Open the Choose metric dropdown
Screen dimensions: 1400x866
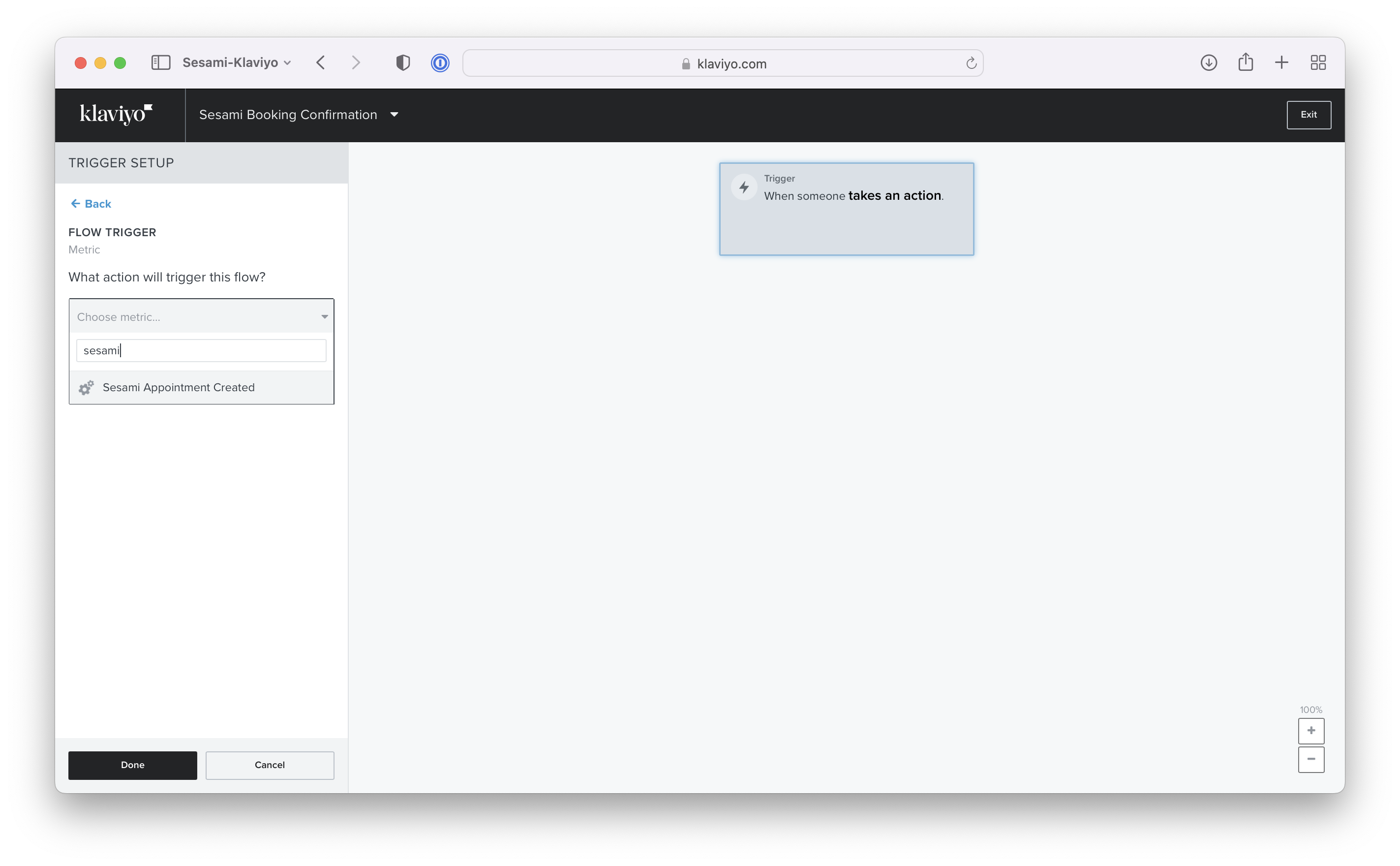coord(202,317)
